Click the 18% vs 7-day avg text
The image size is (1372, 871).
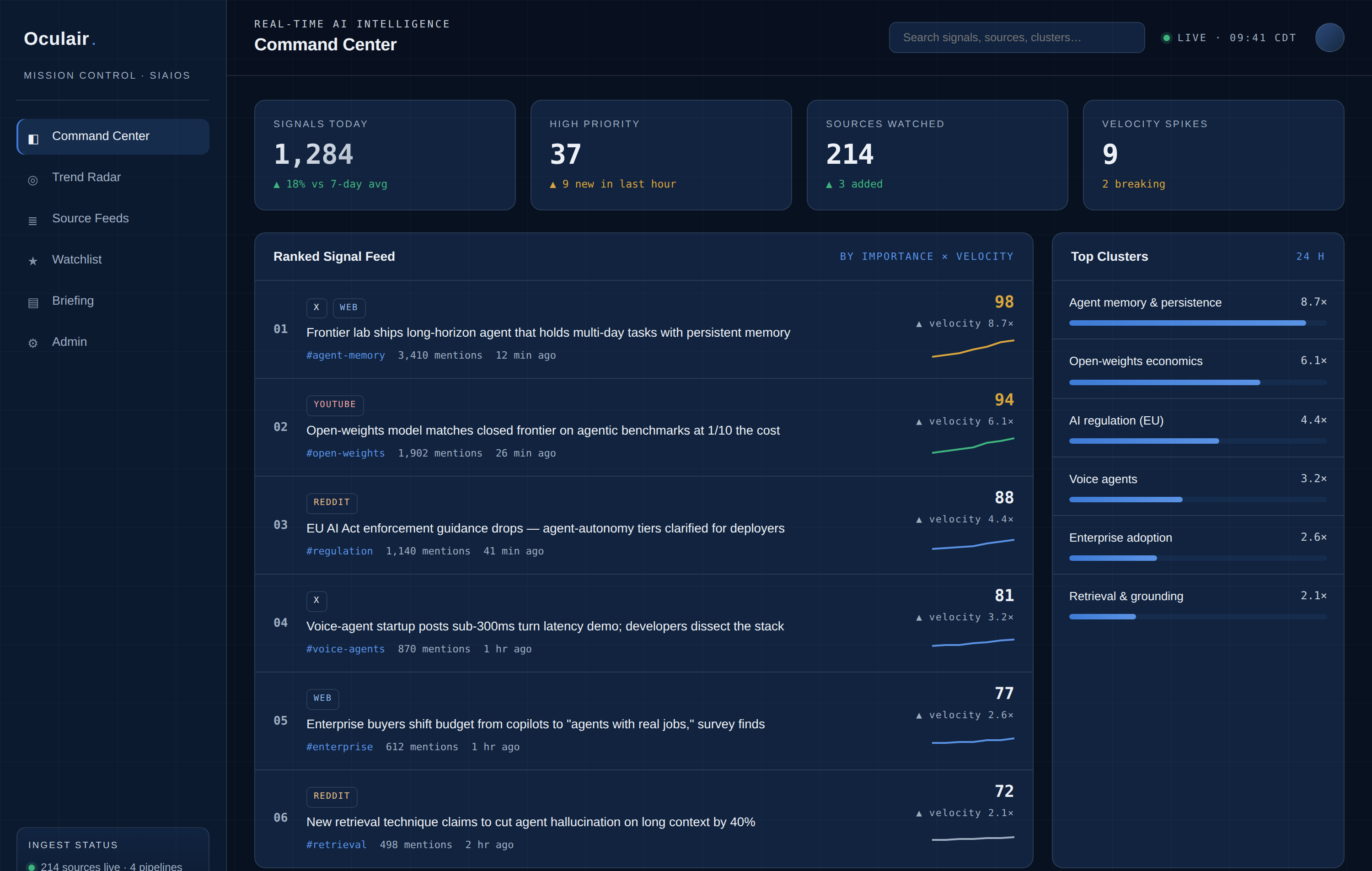tap(331, 184)
